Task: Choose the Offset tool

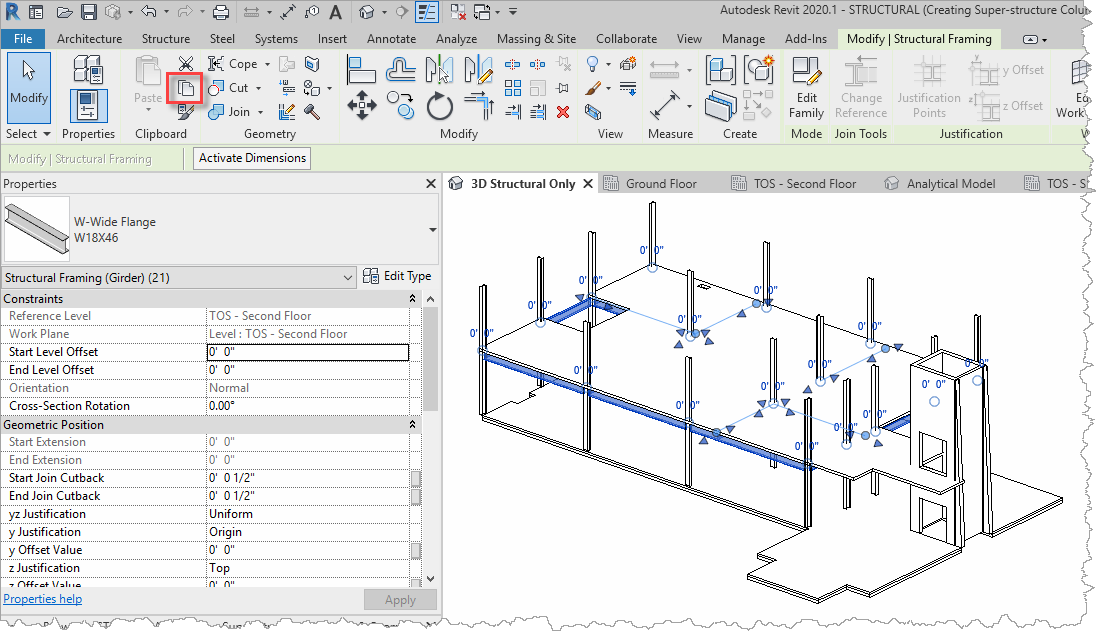Action: 401,70
